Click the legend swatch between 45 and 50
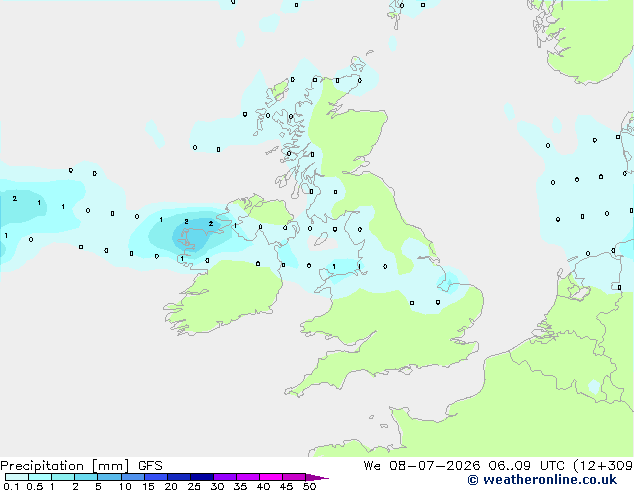 point(294,477)
